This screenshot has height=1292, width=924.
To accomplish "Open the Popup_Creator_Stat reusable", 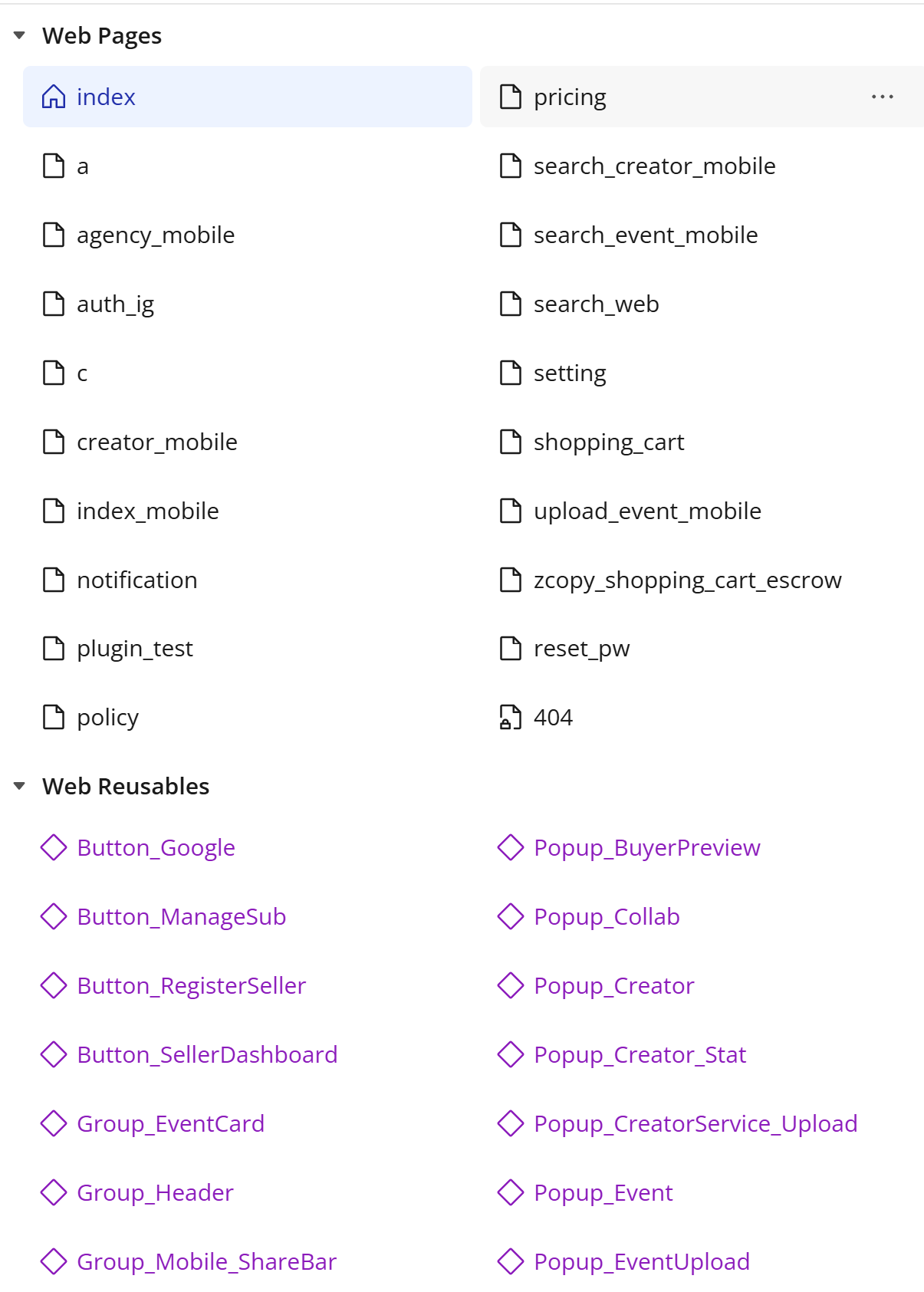I will point(640,1055).
